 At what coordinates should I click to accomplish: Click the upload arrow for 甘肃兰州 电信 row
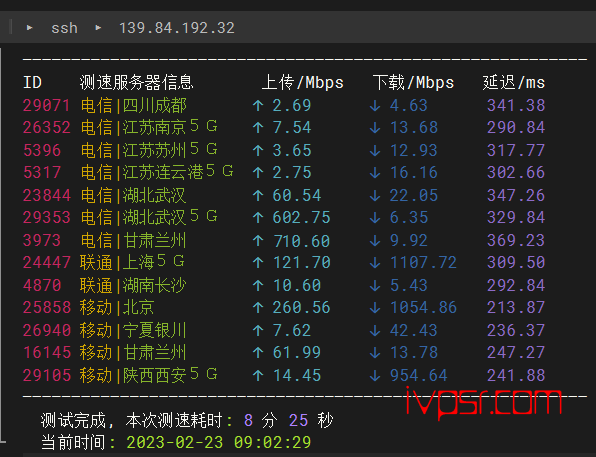258,240
